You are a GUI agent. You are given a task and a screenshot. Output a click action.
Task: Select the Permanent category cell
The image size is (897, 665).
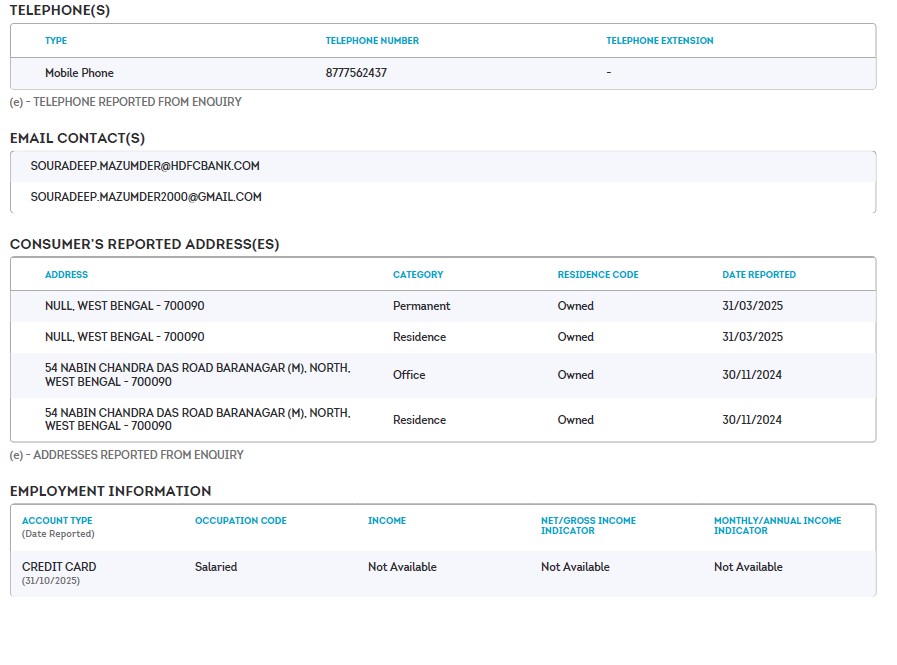point(421,306)
